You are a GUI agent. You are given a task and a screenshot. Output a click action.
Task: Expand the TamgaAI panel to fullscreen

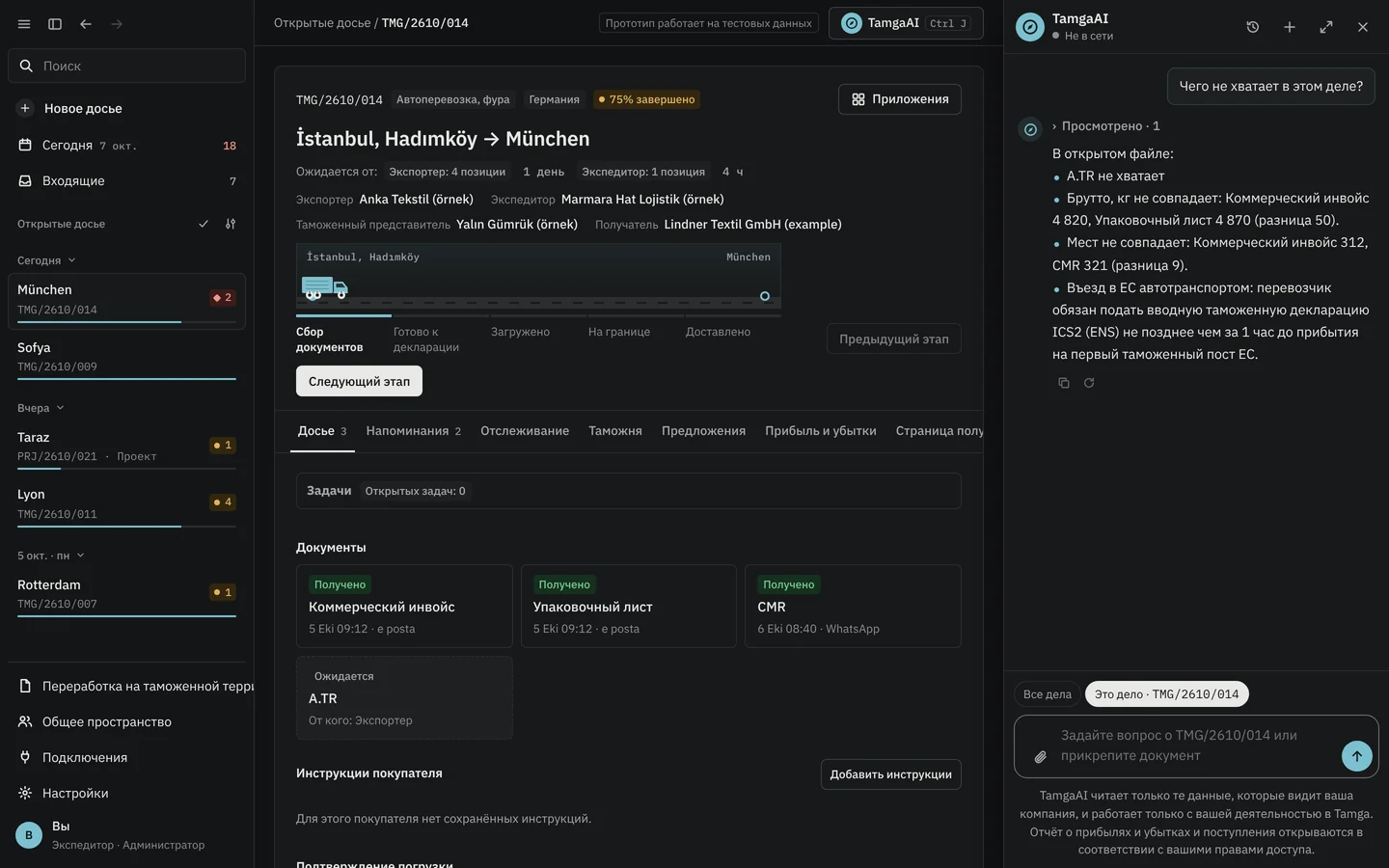[x=1326, y=27]
